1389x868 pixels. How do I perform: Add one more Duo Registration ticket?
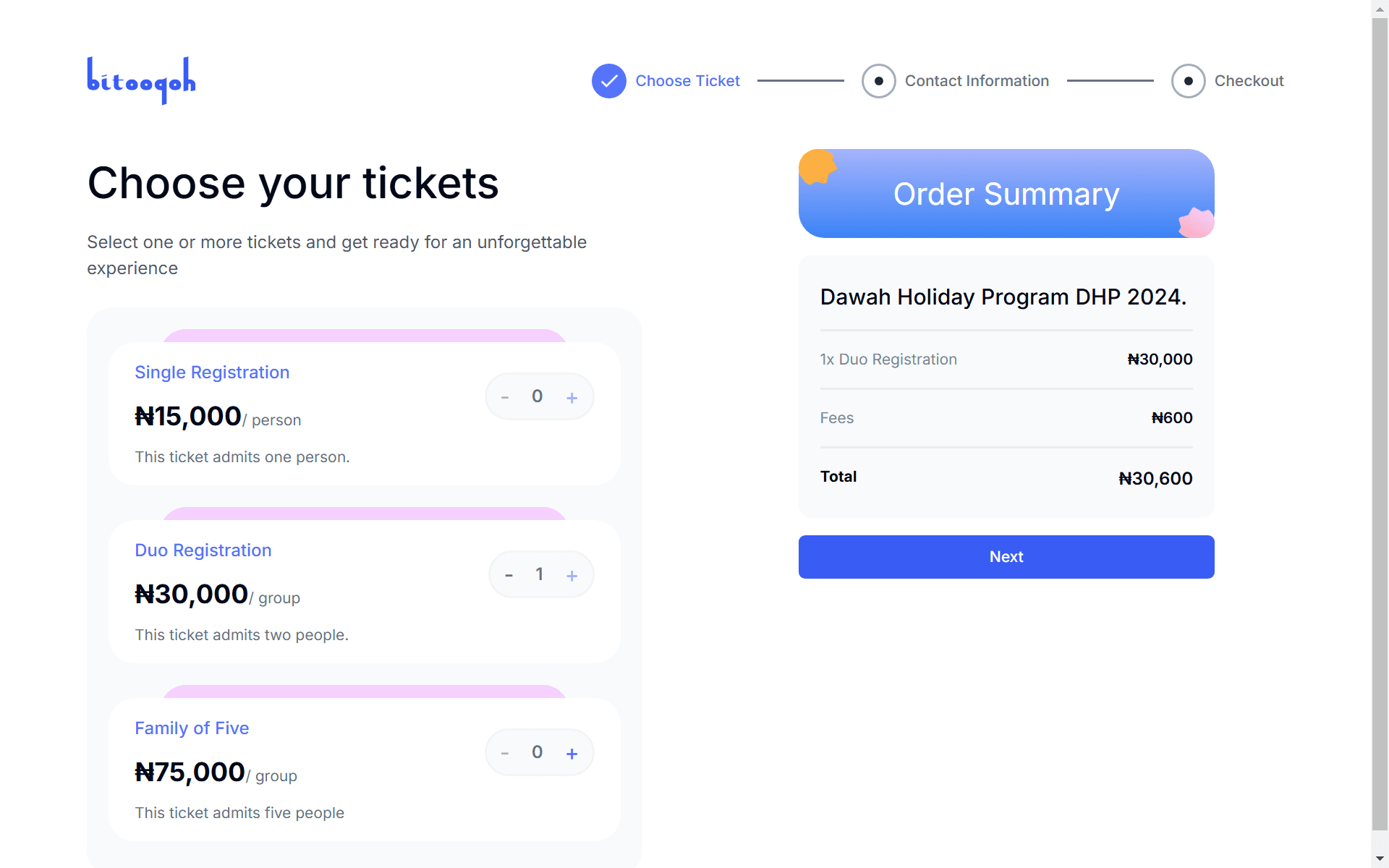(x=572, y=575)
